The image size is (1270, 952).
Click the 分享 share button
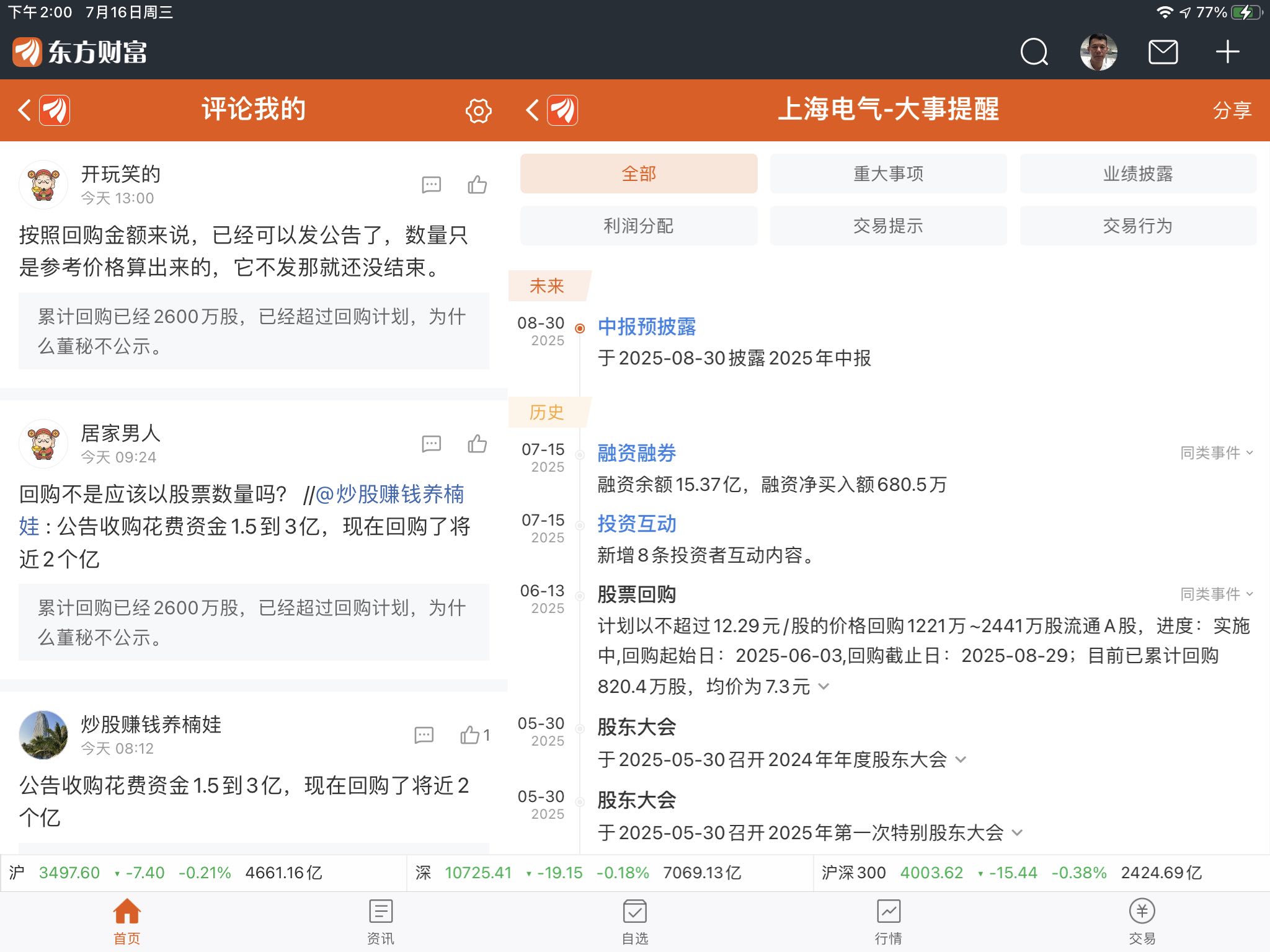click(1232, 110)
